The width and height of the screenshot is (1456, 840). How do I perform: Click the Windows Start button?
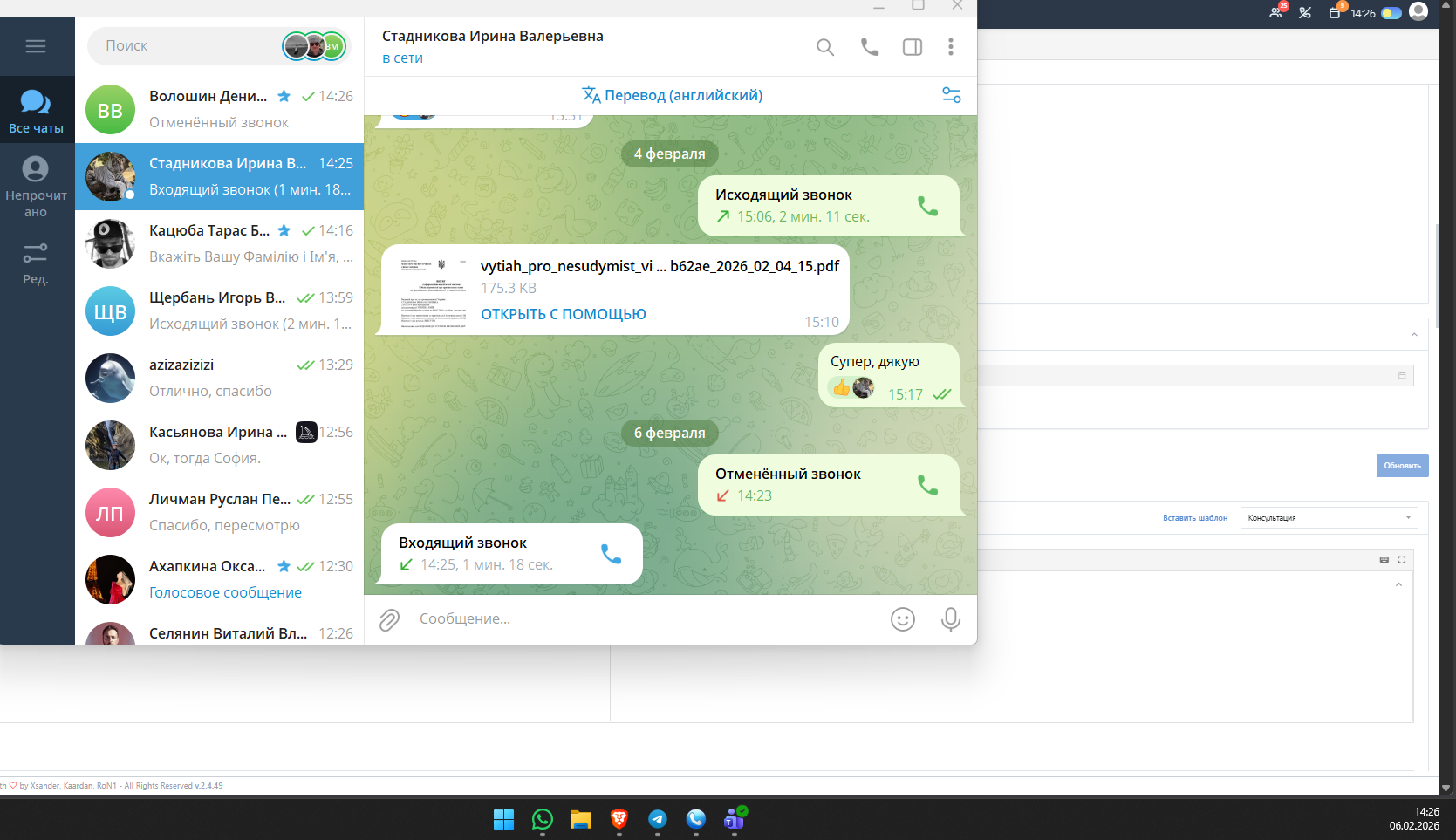[x=504, y=819]
